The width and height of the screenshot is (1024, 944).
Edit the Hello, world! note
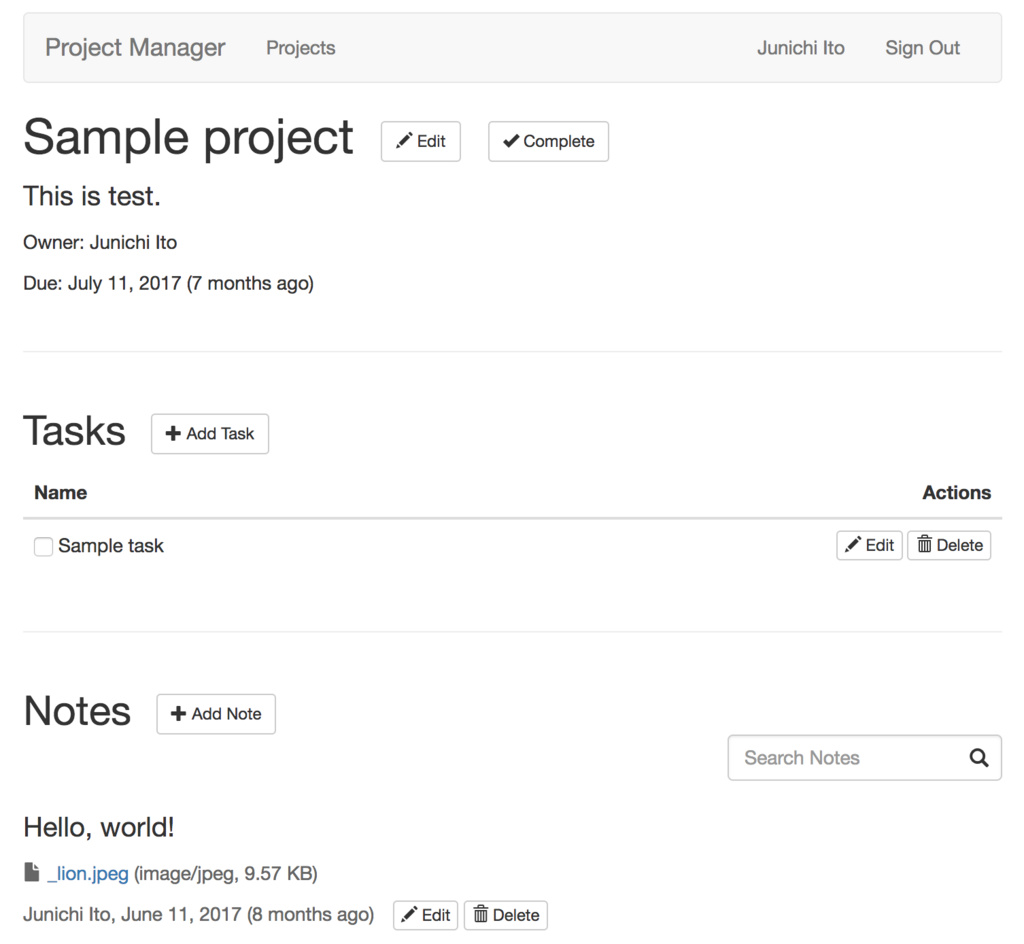point(425,915)
